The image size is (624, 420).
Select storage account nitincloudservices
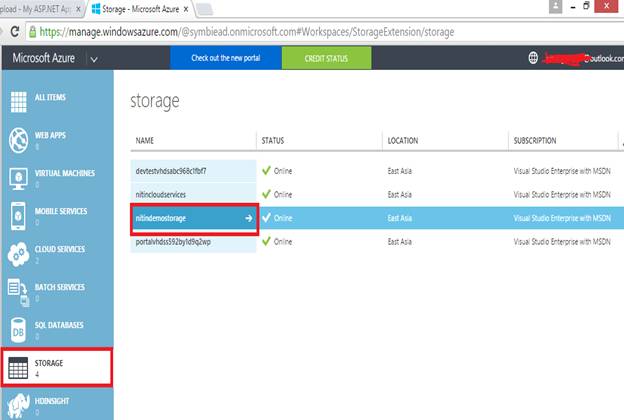161,195
